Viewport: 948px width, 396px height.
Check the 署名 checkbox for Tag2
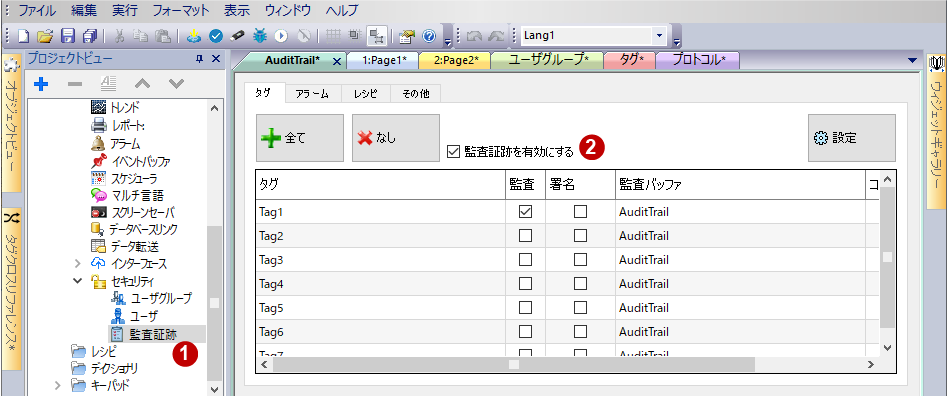click(x=580, y=236)
